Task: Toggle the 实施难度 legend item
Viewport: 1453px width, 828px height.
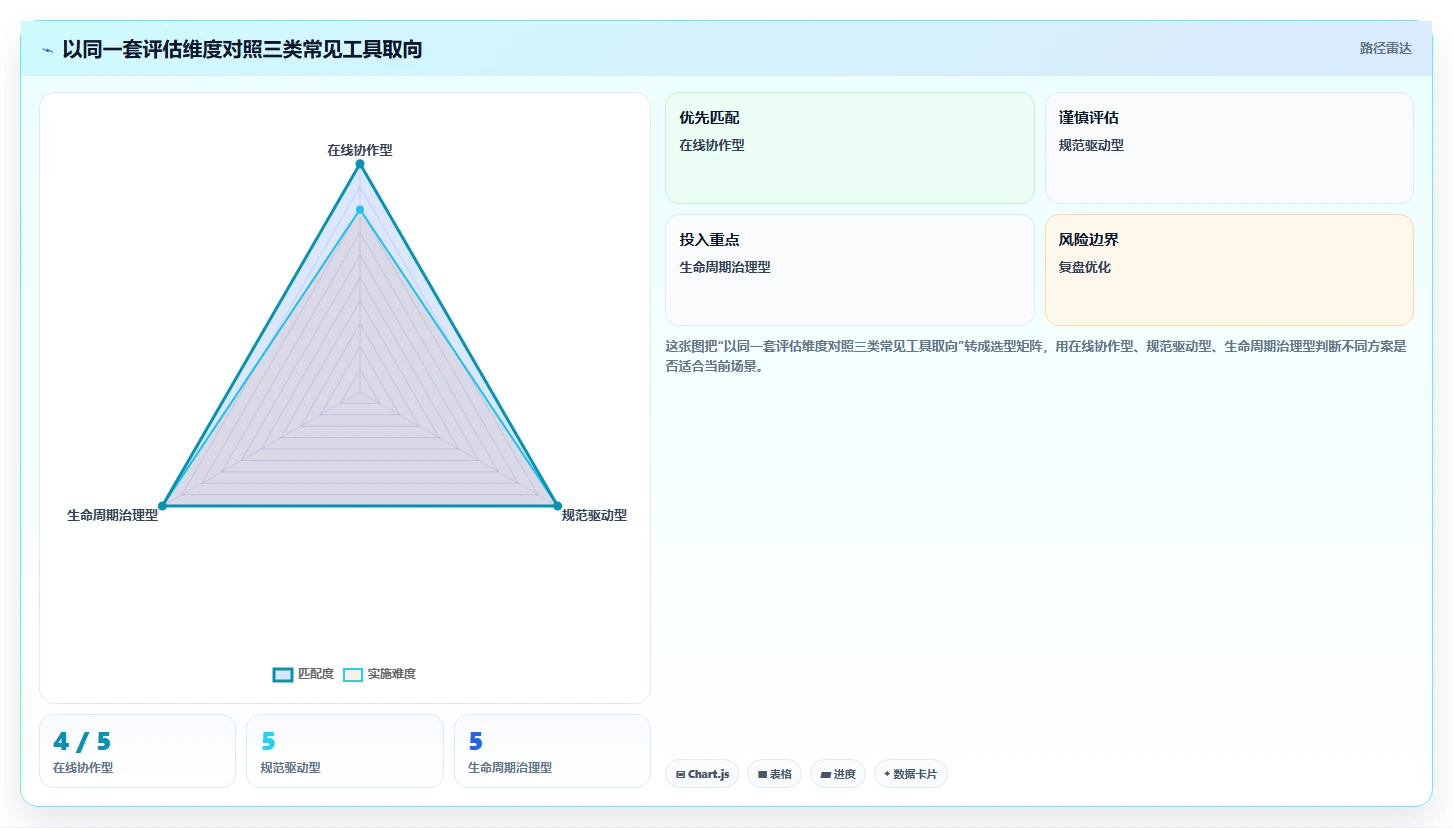Action: tap(379, 674)
